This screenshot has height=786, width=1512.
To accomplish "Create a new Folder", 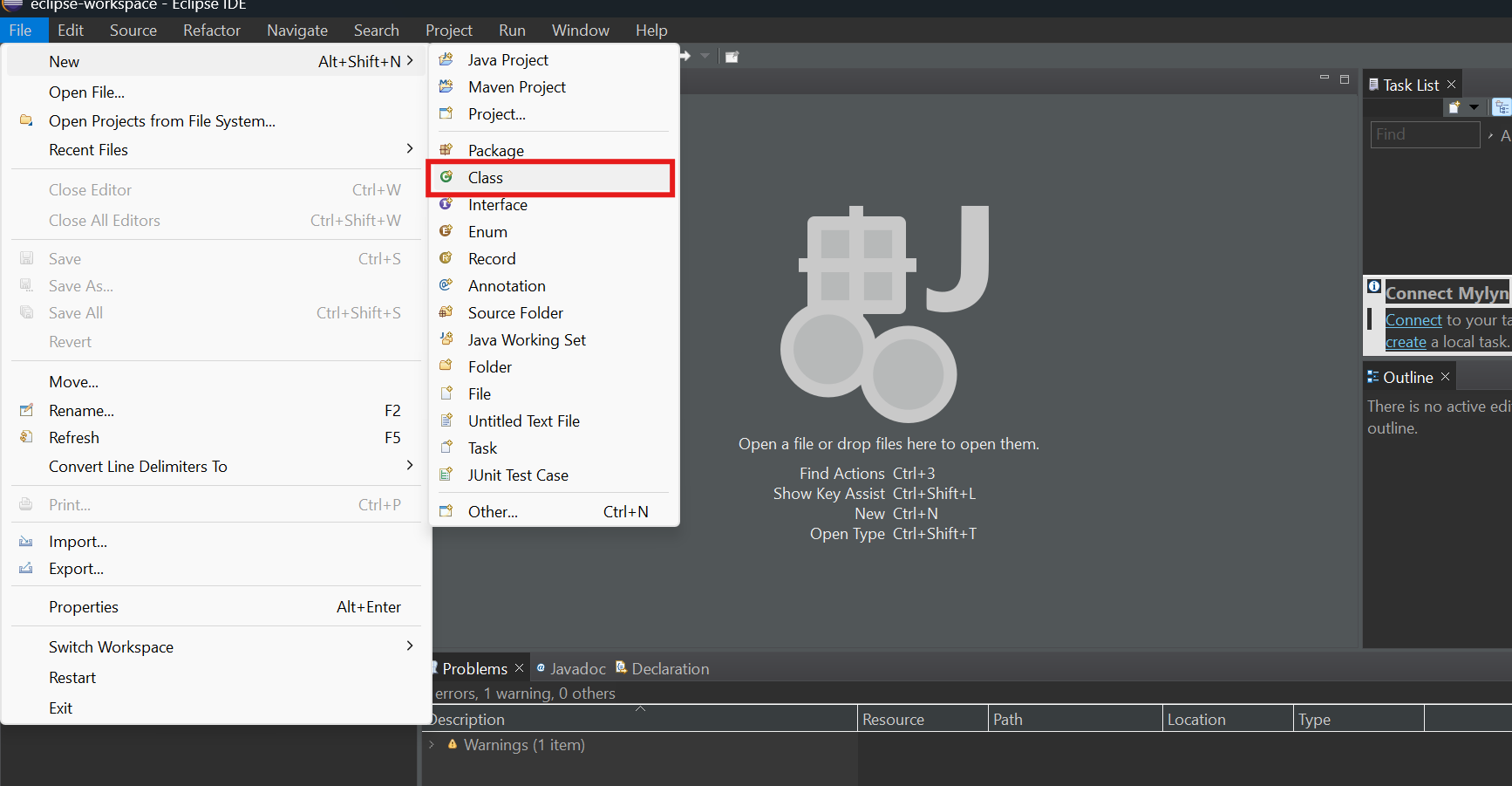I will tap(553, 367).
